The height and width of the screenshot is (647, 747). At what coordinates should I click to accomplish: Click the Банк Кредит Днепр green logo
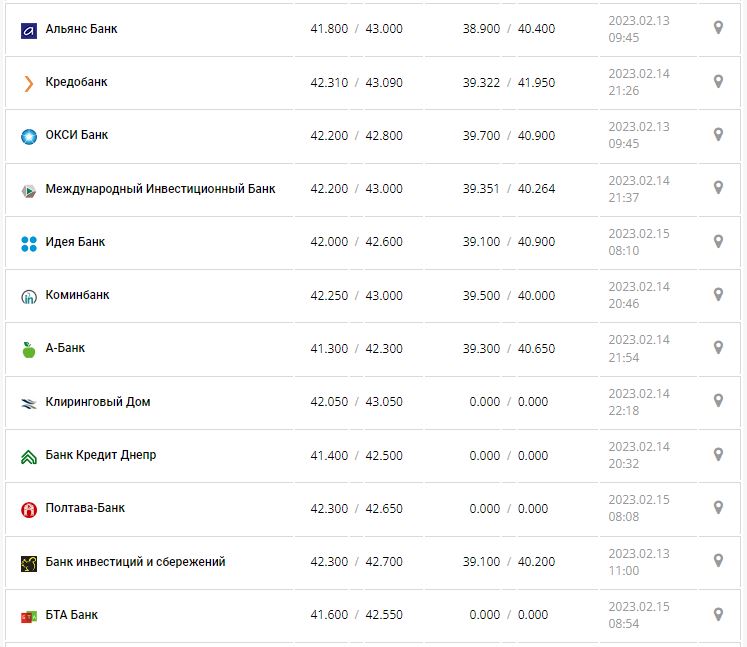pos(28,456)
